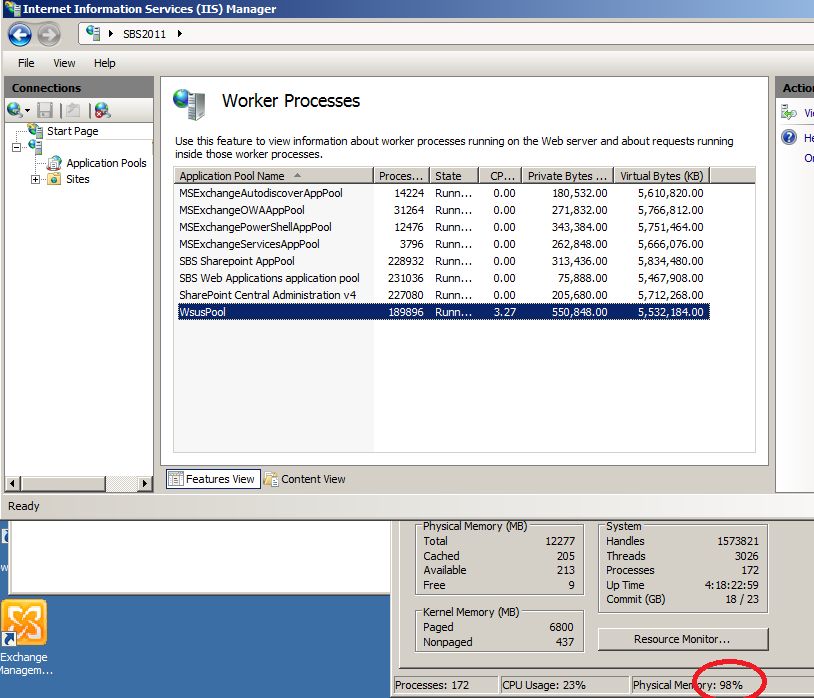Select the MSExchangeOWAAppPool row
The height and width of the screenshot is (698, 814).
(444, 210)
